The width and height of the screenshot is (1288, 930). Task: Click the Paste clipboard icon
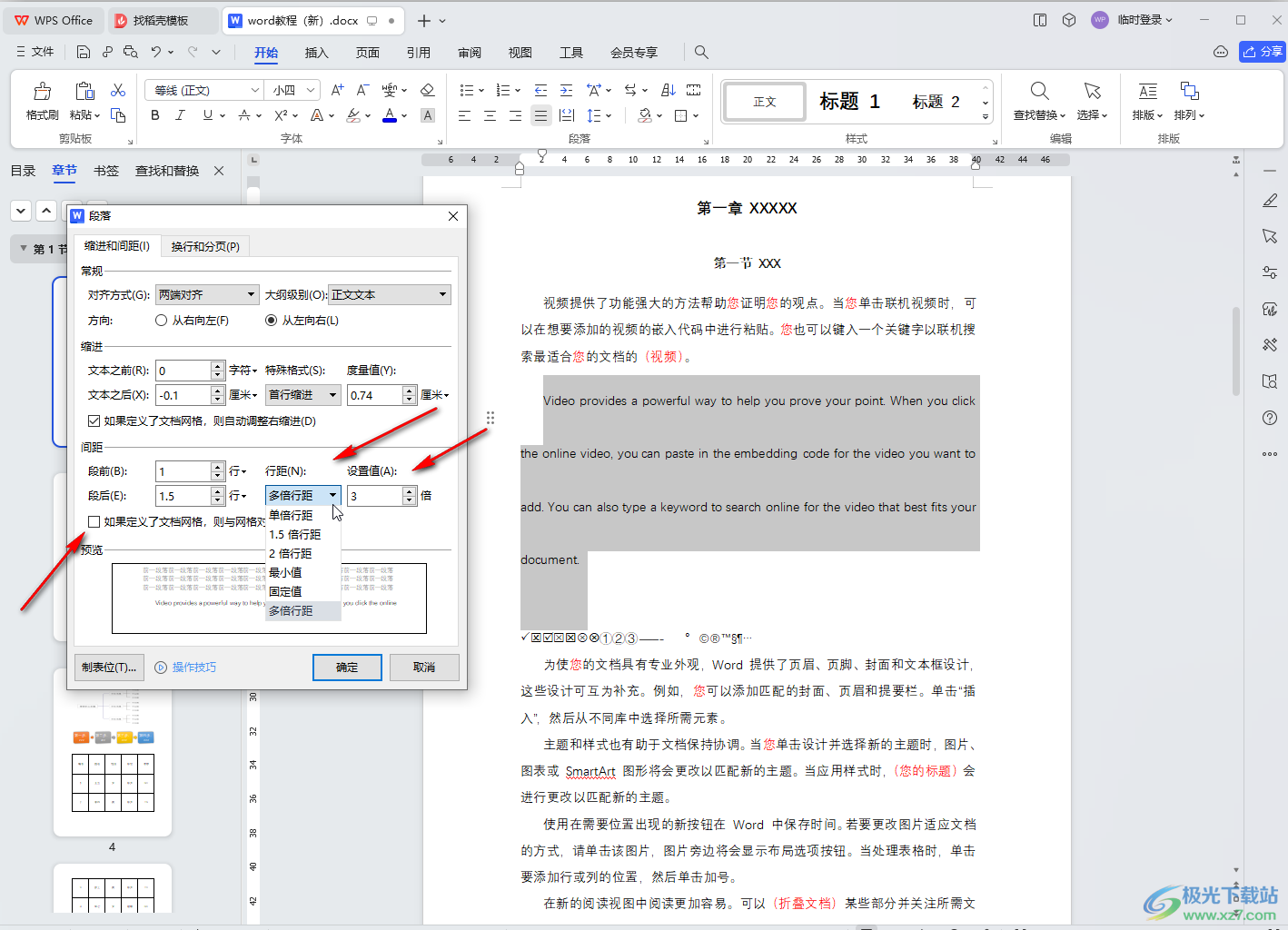pyautogui.click(x=84, y=91)
